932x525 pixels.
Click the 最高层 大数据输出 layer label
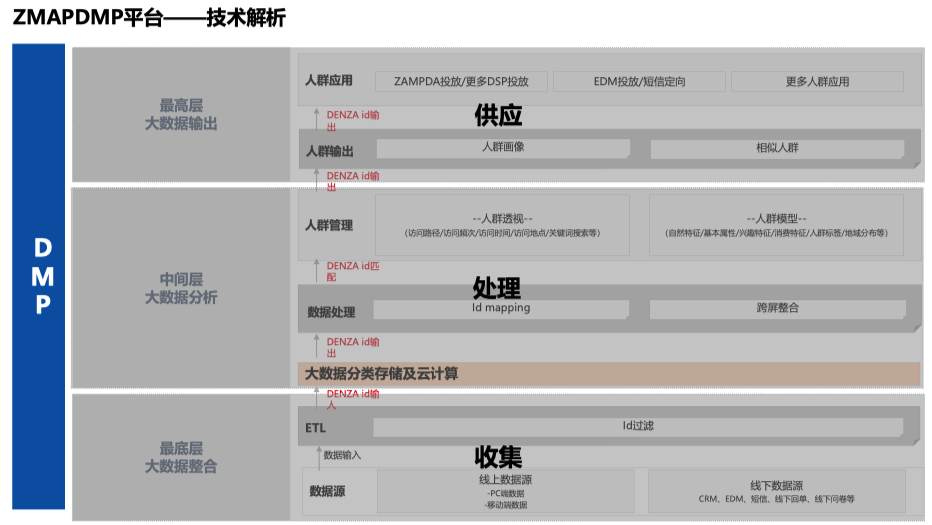pyautogui.click(x=181, y=115)
